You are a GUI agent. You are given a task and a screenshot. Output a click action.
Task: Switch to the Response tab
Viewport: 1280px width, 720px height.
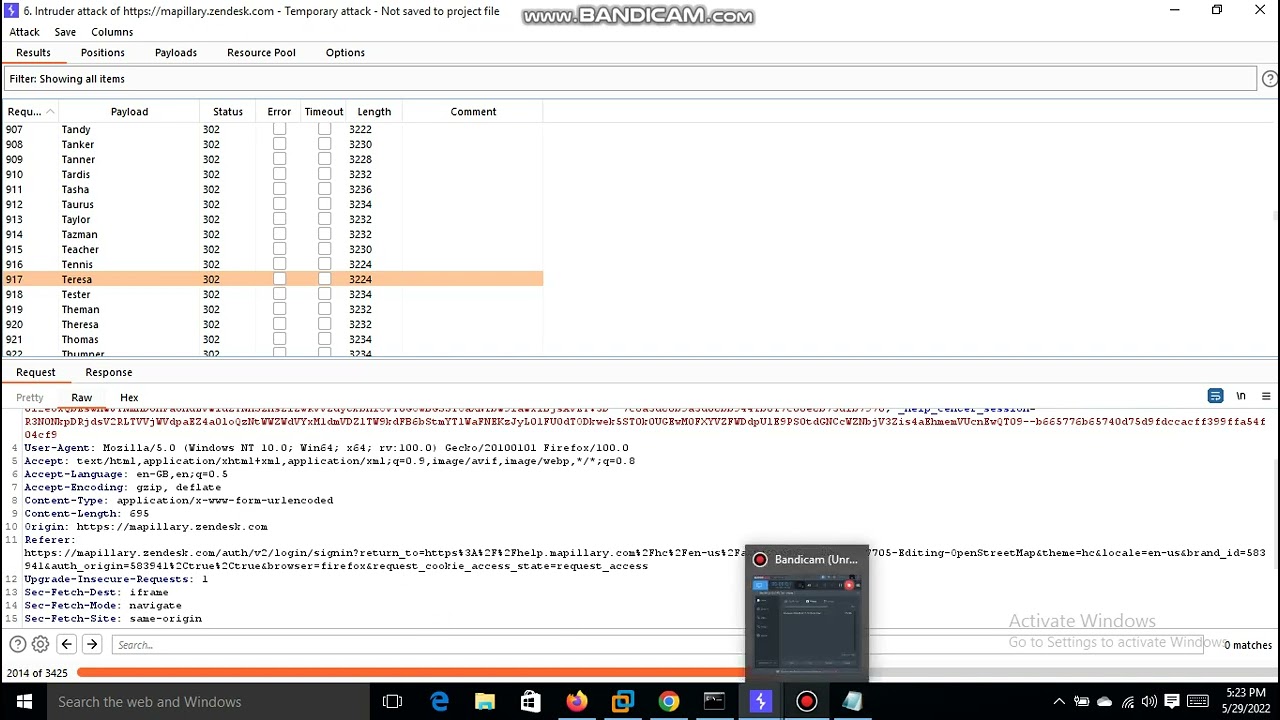pos(109,372)
